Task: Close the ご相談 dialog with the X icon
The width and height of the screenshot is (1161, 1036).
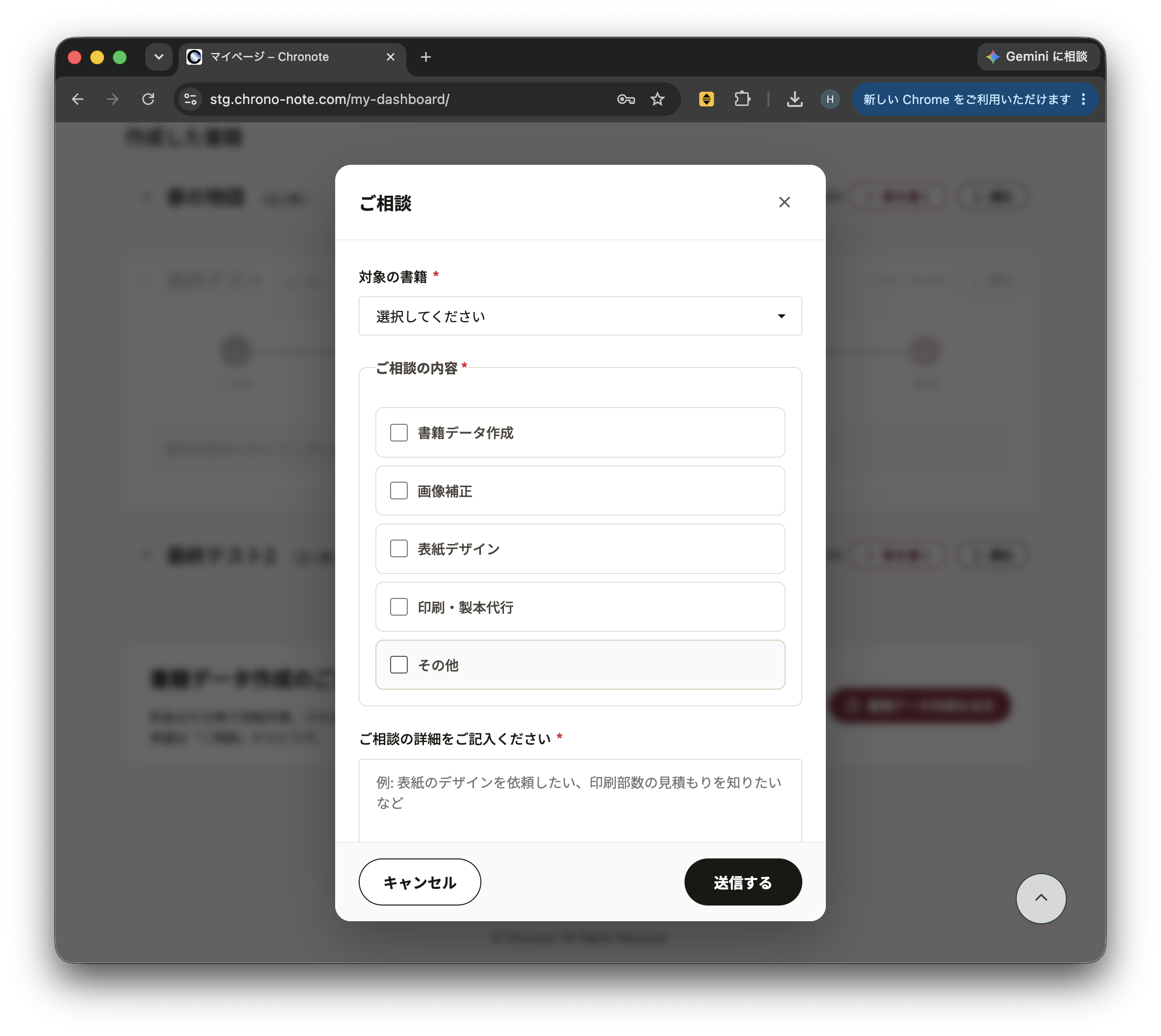Action: coord(784,202)
